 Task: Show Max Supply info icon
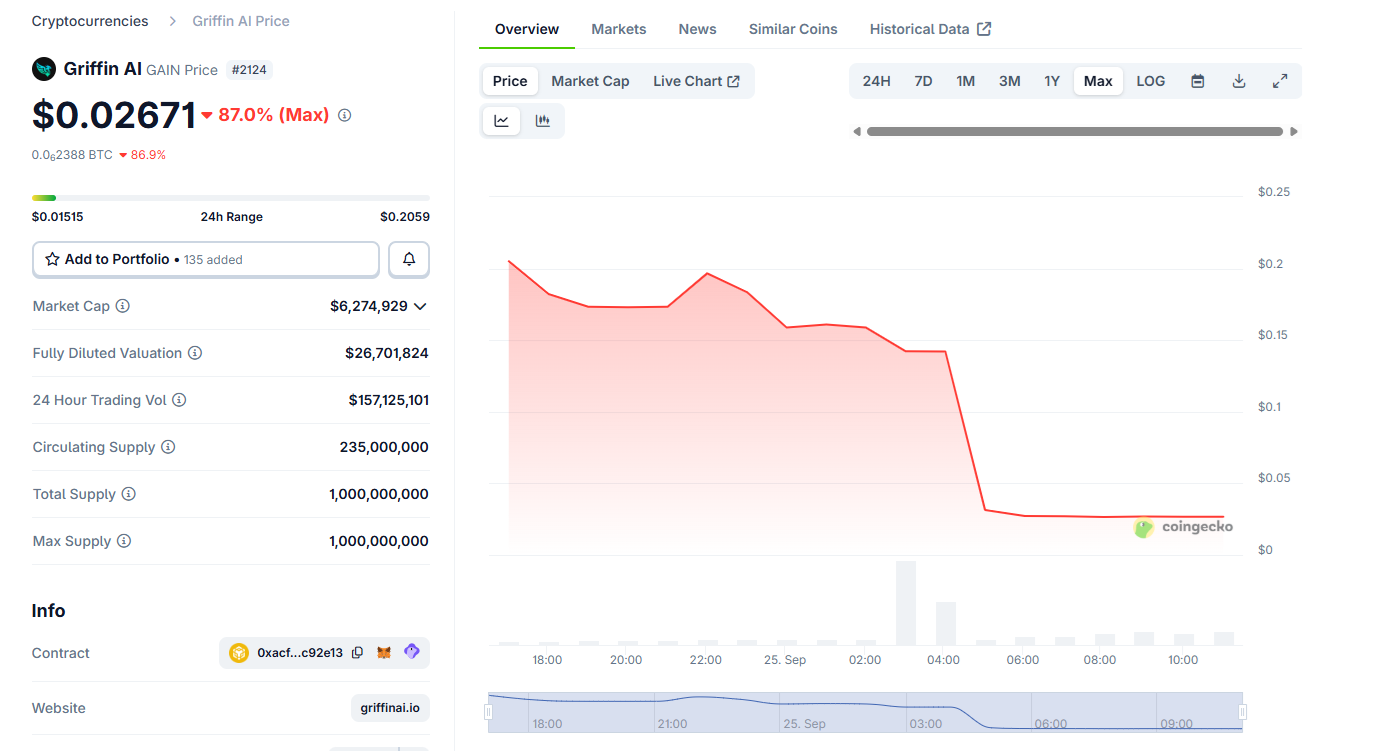(124, 541)
